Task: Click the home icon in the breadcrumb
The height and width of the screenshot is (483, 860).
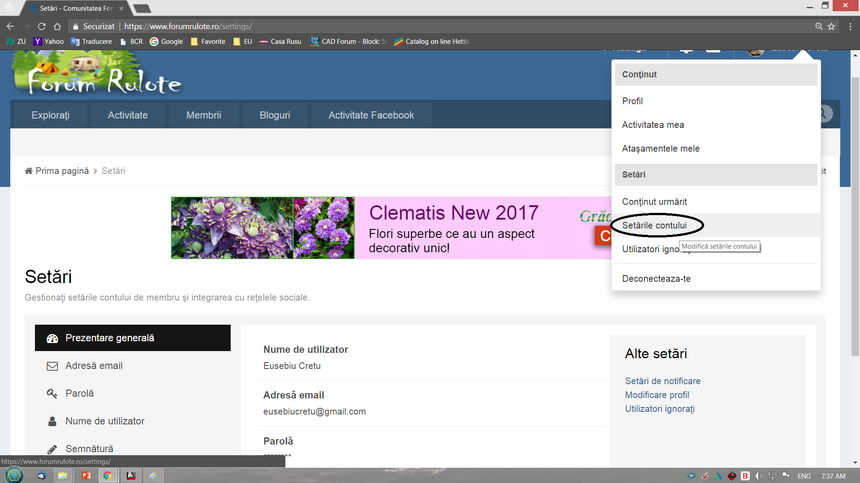Action: pos(29,171)
